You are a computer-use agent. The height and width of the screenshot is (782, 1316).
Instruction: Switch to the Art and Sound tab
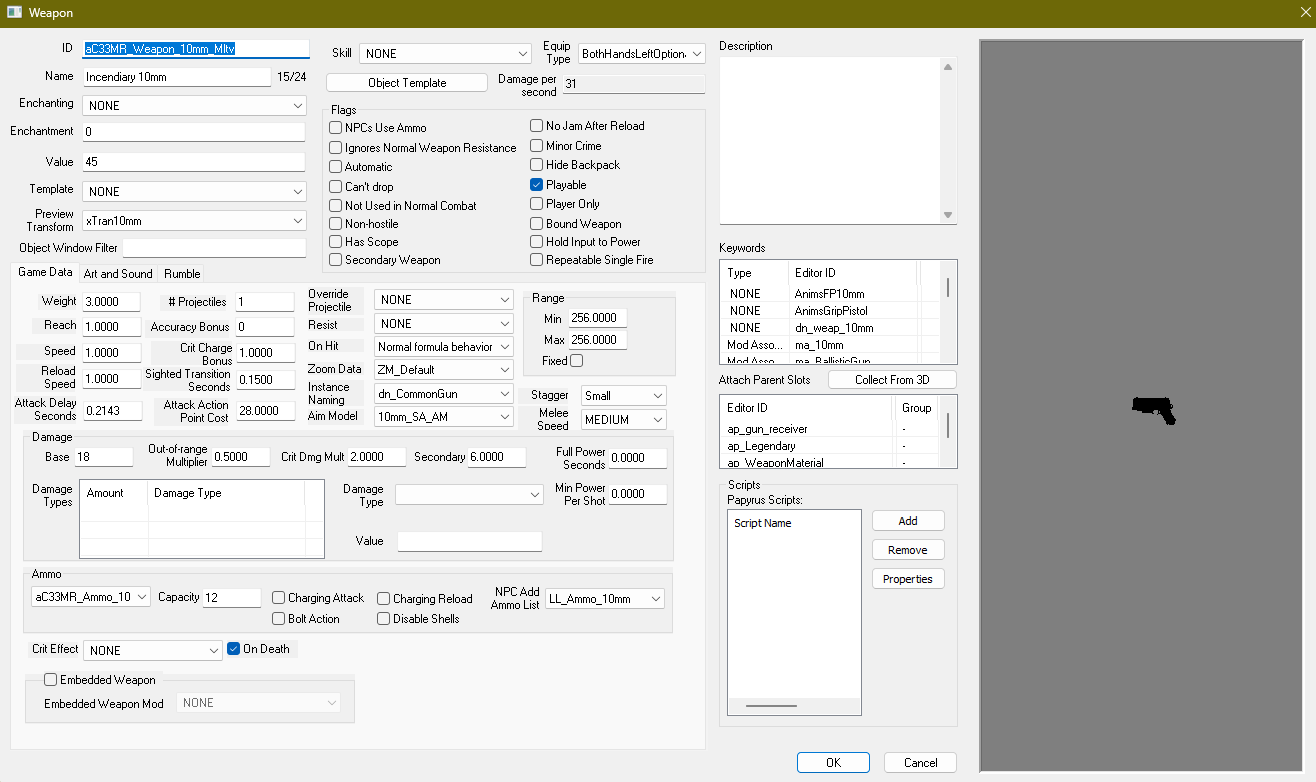pos(118,274)
